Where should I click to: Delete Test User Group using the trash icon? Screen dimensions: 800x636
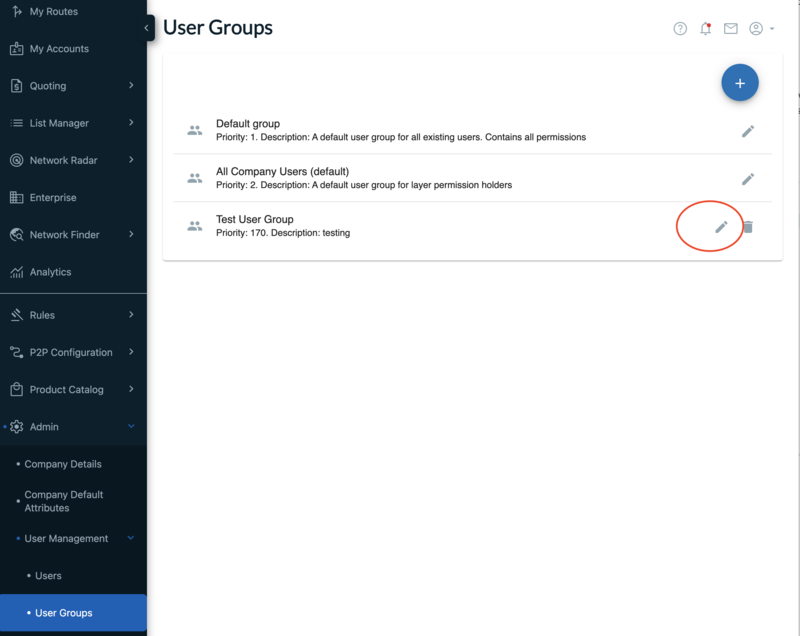pos(748,226)
